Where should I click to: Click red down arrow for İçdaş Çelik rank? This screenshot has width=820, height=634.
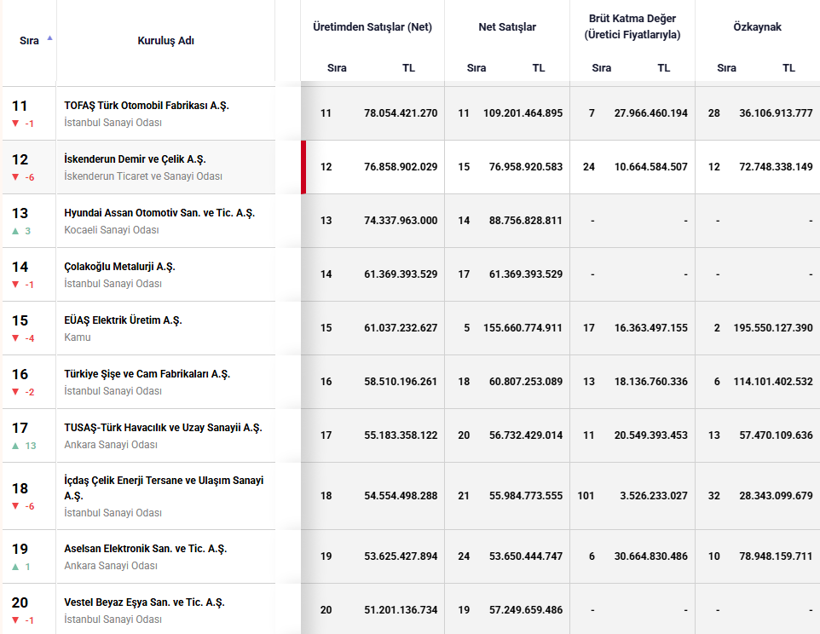16,506
